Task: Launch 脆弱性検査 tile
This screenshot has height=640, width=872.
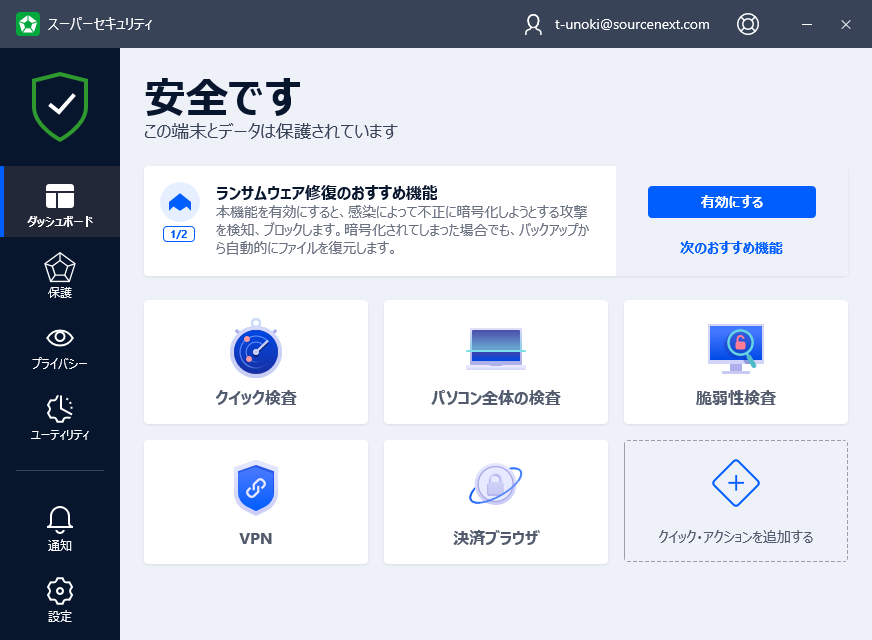Action: (x=736, y=362)
